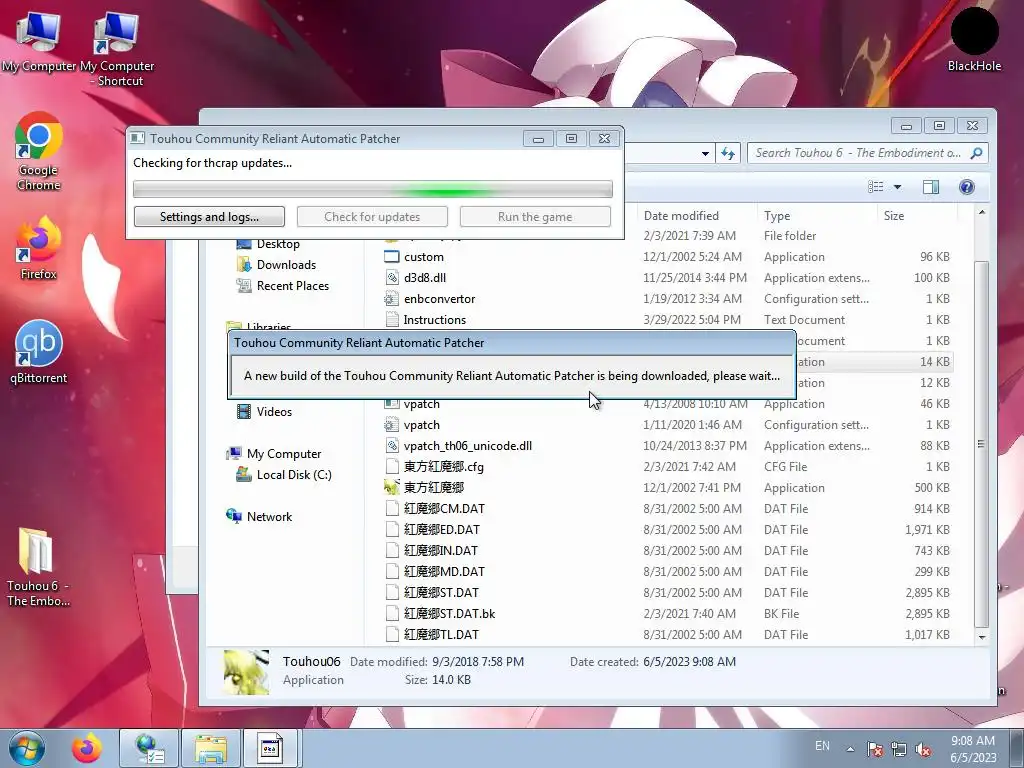Open Explorer help icon
1024x768 pixels.
coord(967,187)
